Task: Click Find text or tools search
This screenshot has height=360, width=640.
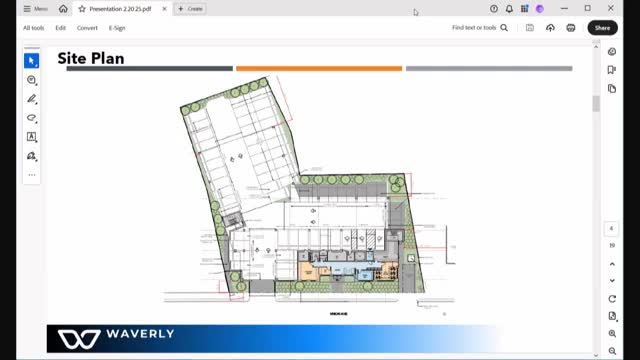Action: point(480,28)
